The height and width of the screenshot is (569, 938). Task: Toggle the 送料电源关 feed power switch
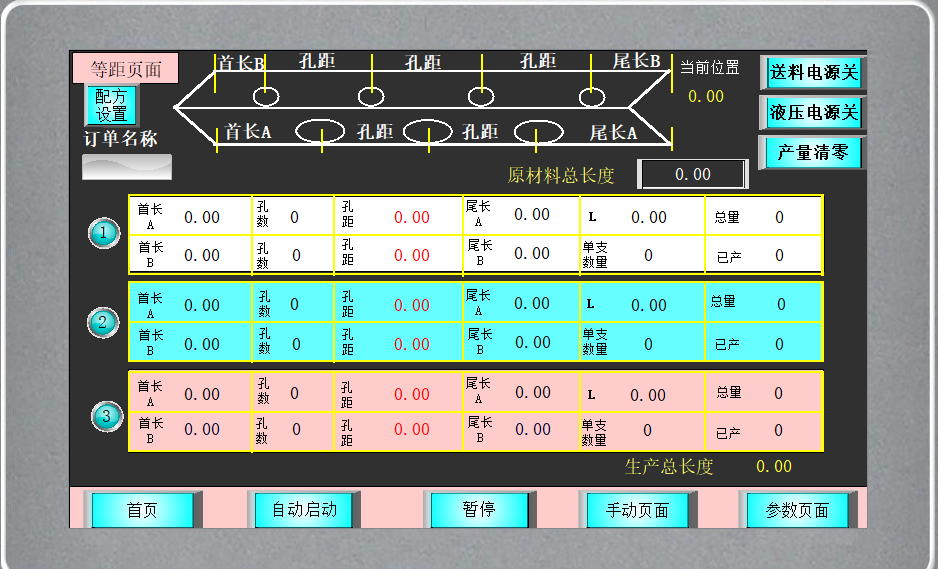[812, 73]
